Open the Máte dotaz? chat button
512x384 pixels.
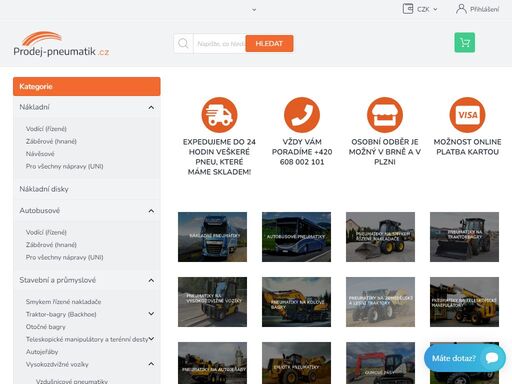pyautogui.click(x=465, y=358)
